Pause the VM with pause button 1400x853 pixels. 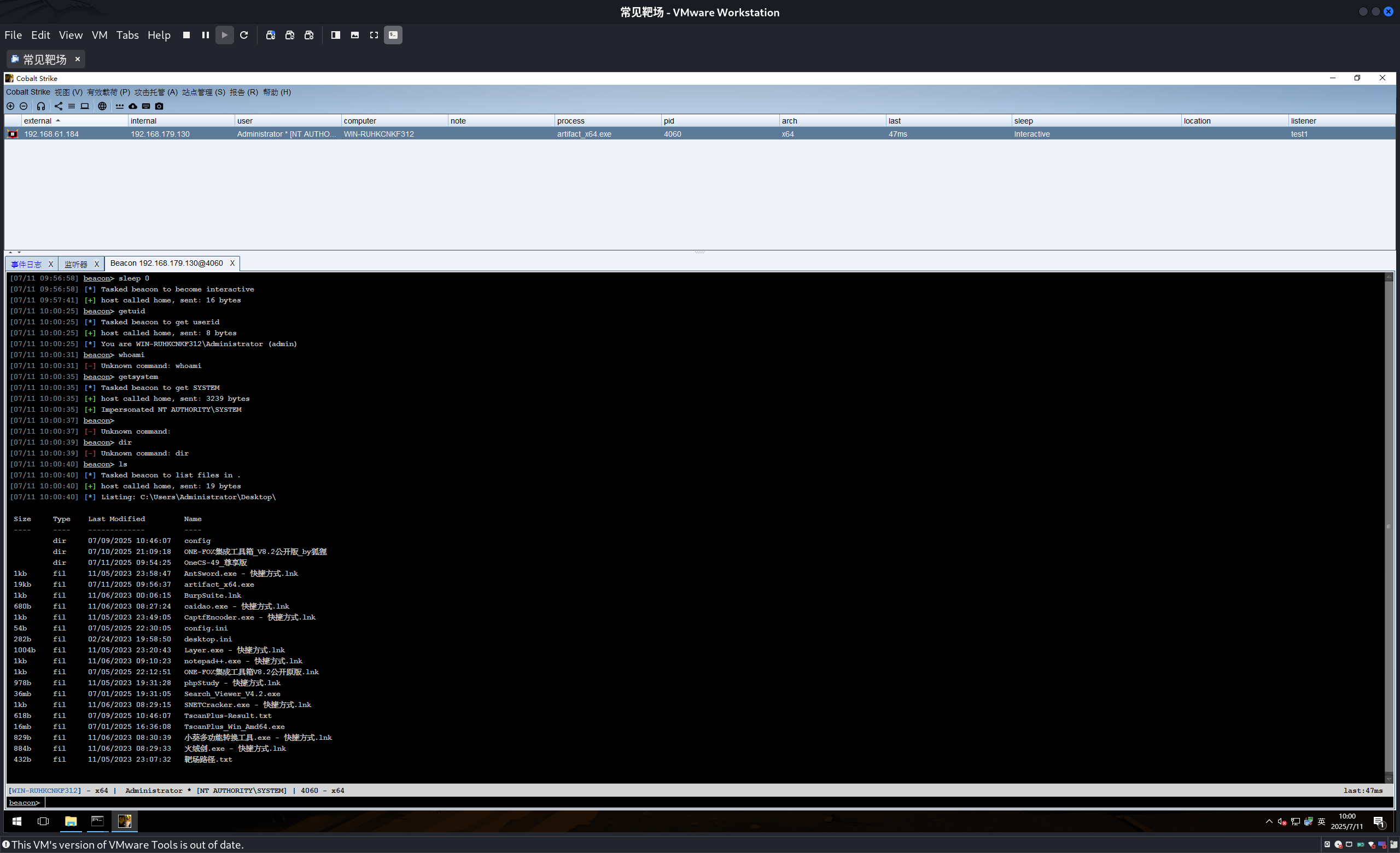coord(206,35)
